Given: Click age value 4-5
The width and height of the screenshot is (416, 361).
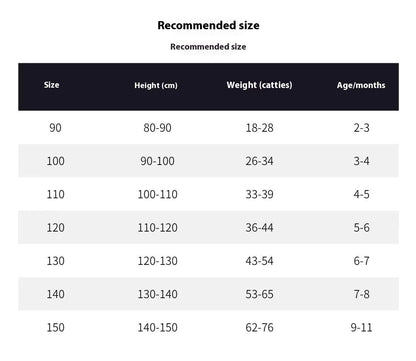Looking at the screenshot, I should coord(361,194).
